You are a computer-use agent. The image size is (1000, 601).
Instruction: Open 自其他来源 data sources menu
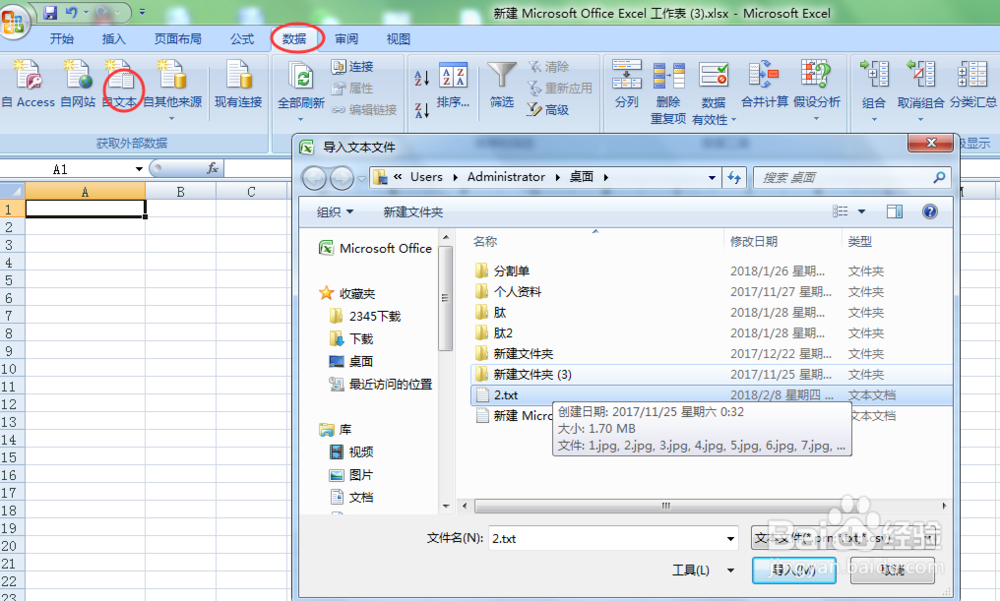tap(172, 89)
